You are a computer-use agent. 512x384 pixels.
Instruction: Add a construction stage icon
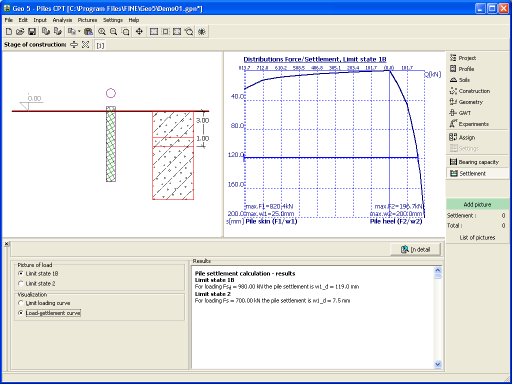click(x=74, y=45)
